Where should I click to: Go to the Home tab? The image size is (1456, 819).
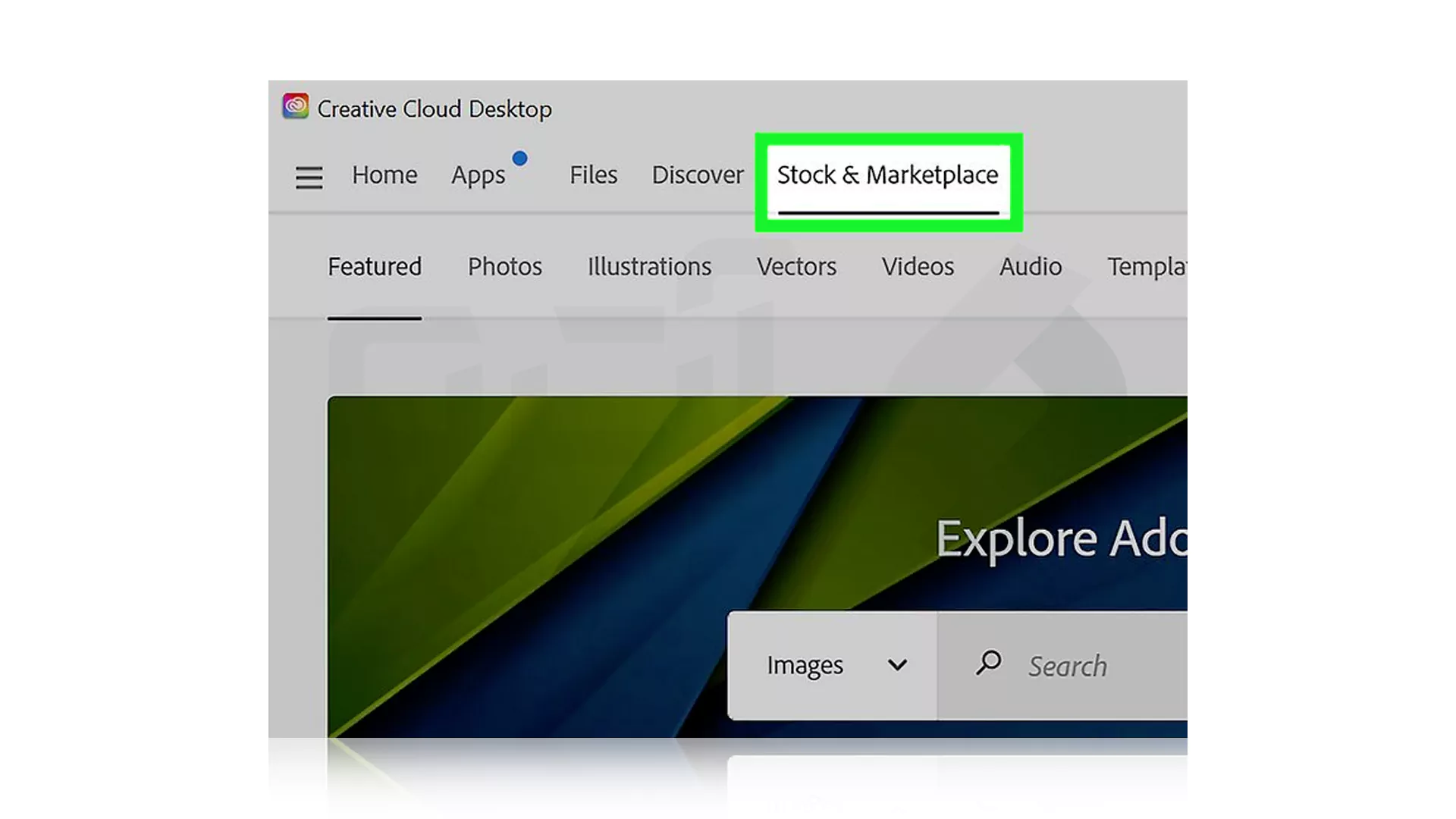point(384,175)
